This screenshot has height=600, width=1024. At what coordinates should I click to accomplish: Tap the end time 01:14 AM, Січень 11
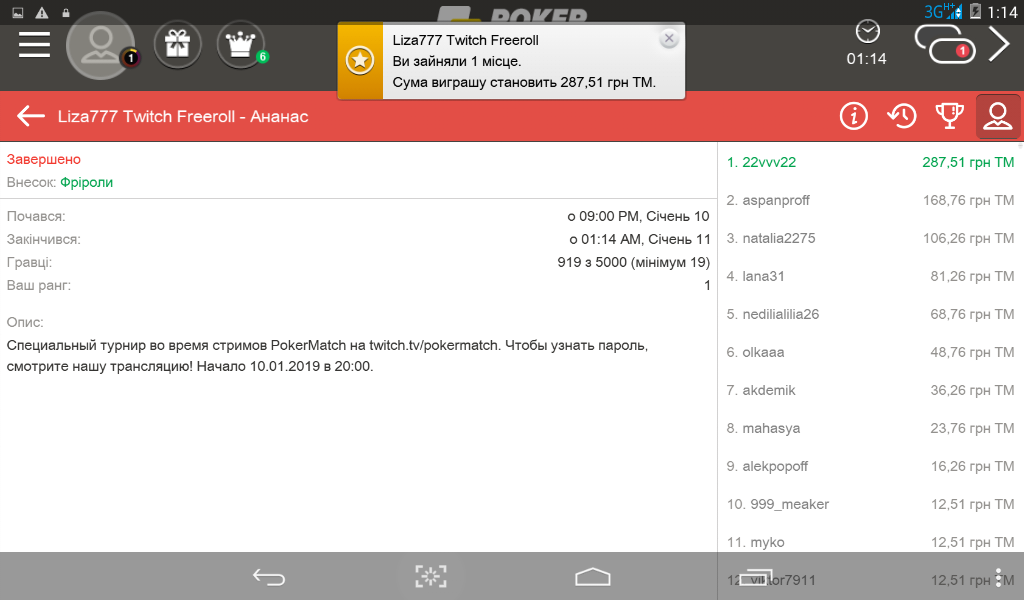click(639, 239)
